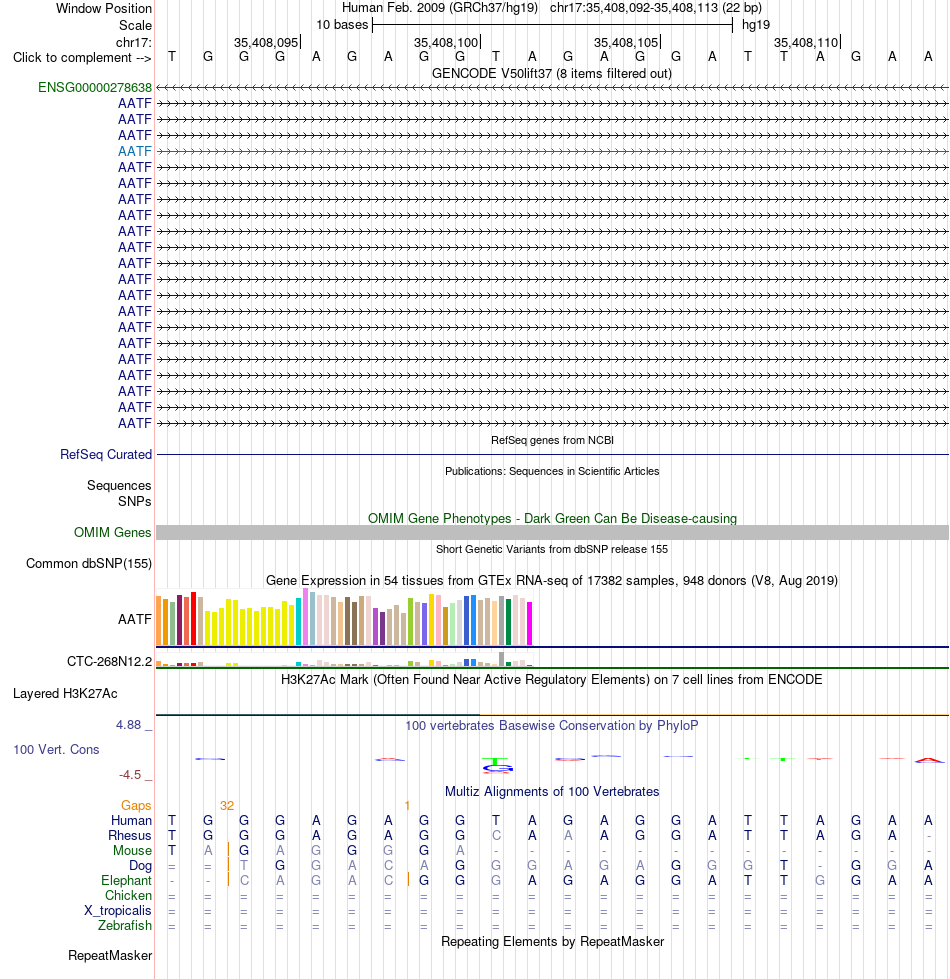Click the hg19 scale label

(x=756, y=25)
